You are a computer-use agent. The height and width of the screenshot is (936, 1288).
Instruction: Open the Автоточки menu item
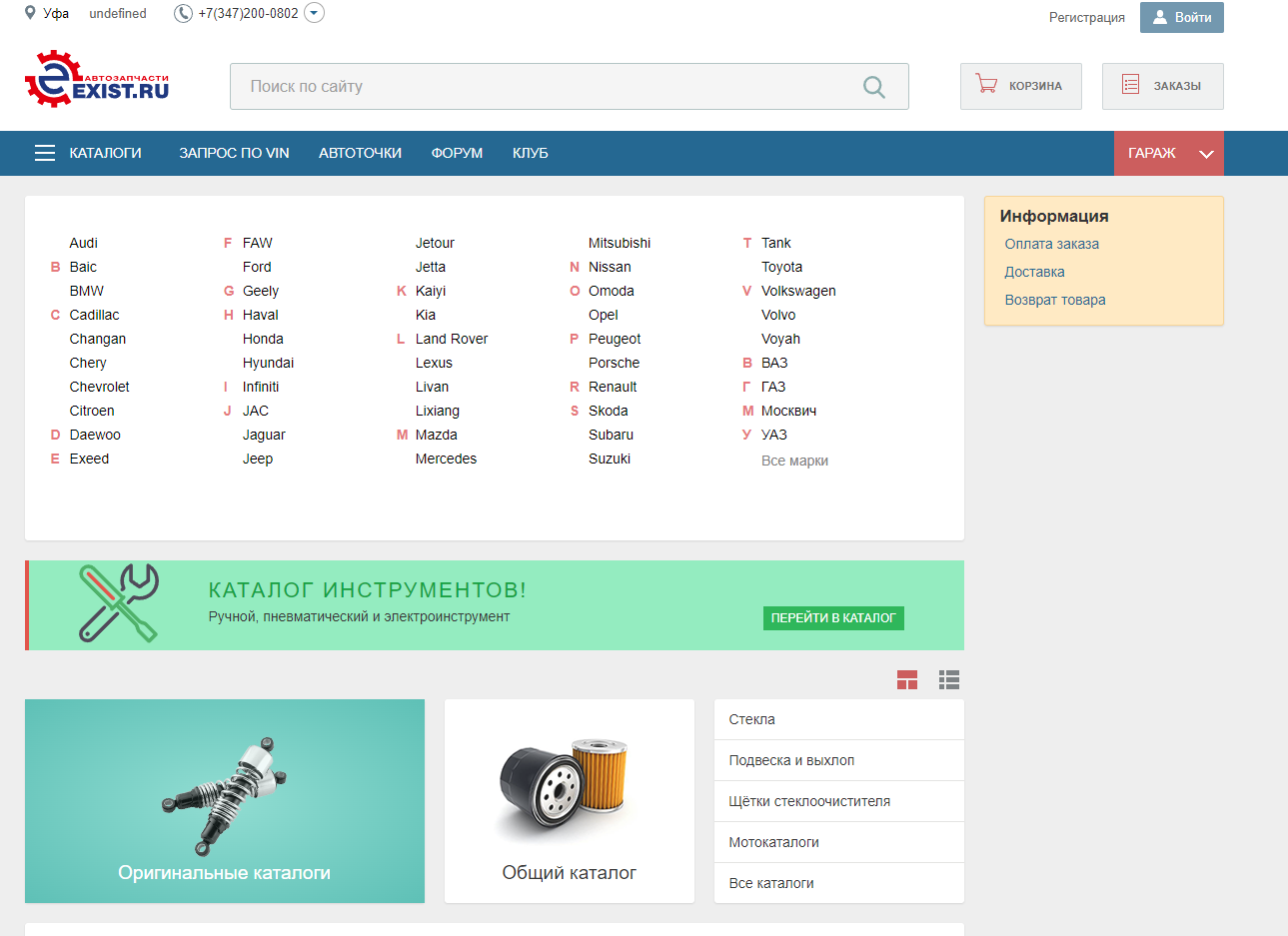(360, 153)
